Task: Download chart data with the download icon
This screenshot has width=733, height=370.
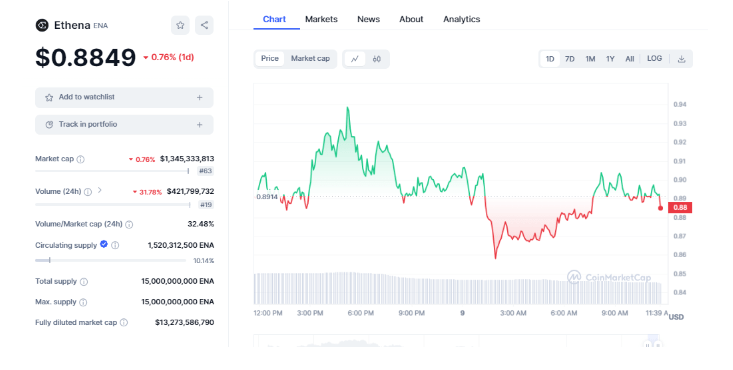Action: pyautogui.click(x=681, y=59)
